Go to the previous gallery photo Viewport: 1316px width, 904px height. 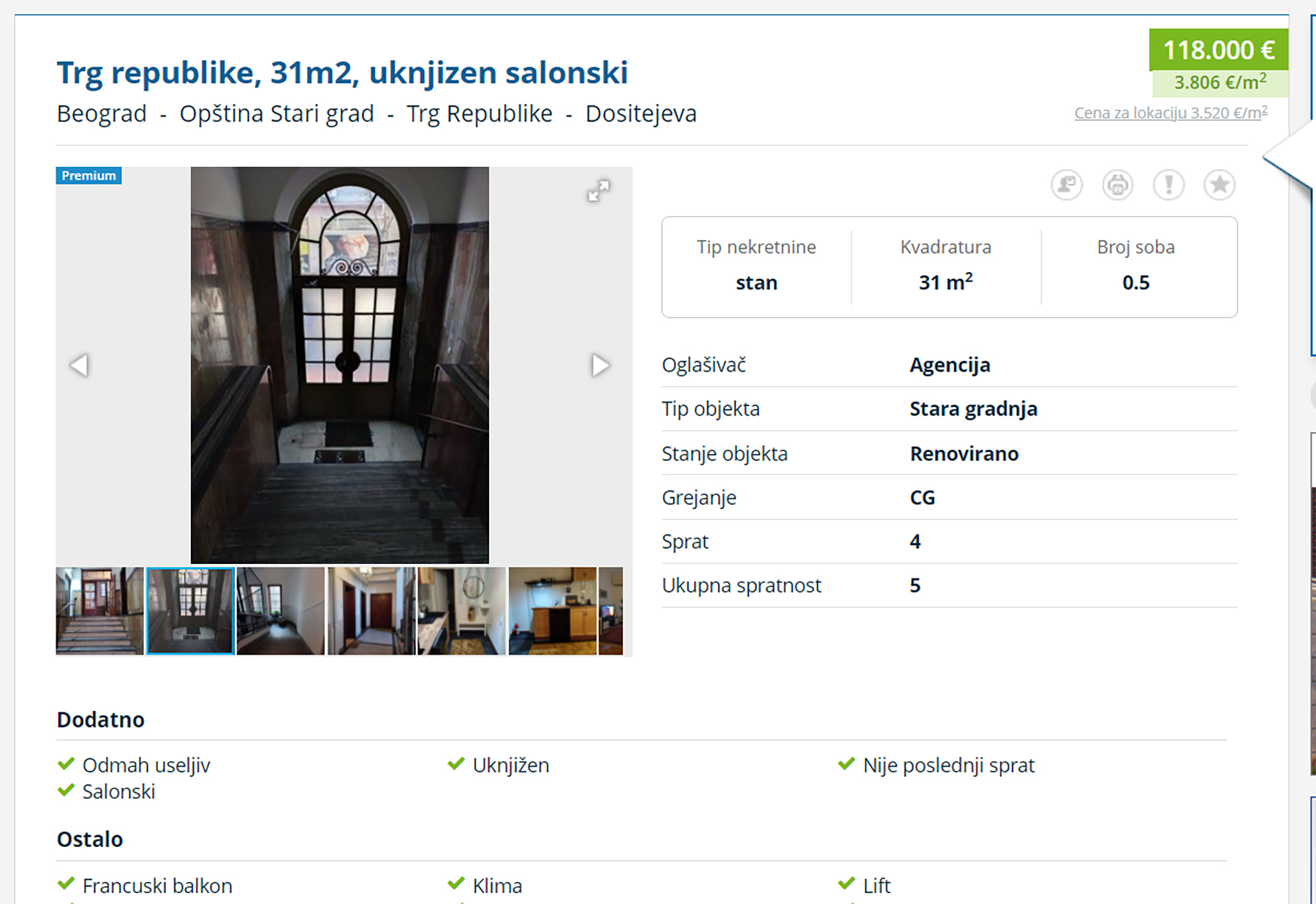coord(79,365)
